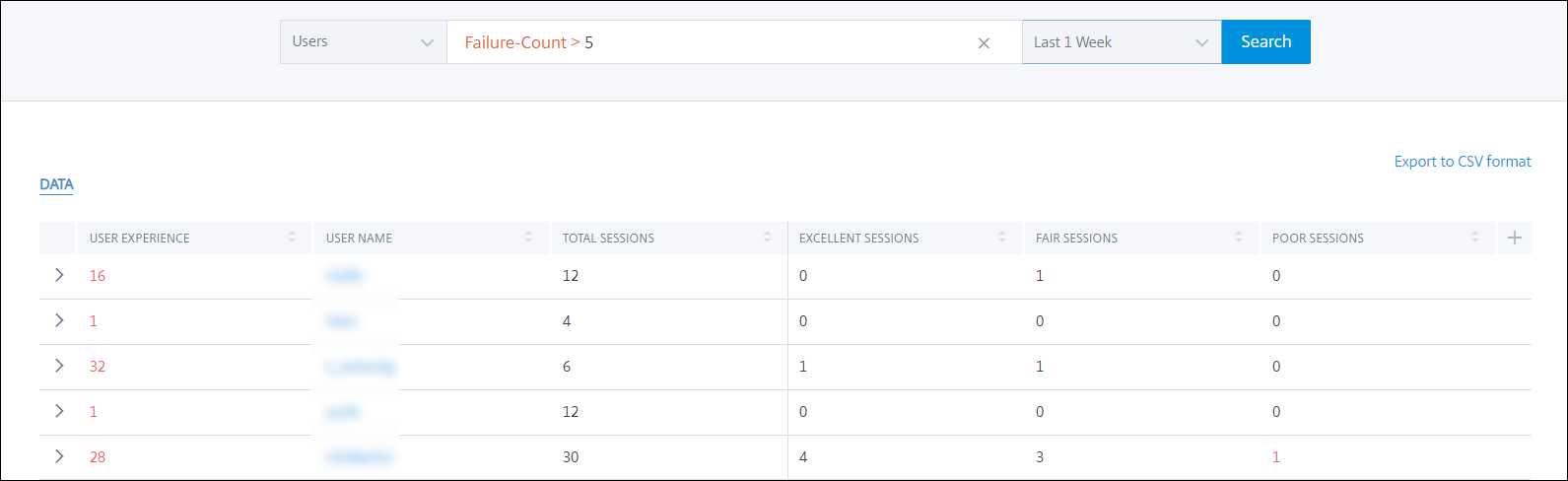Select the DATA tab
Screen dimensions: 1568x481
click(56, 184)
